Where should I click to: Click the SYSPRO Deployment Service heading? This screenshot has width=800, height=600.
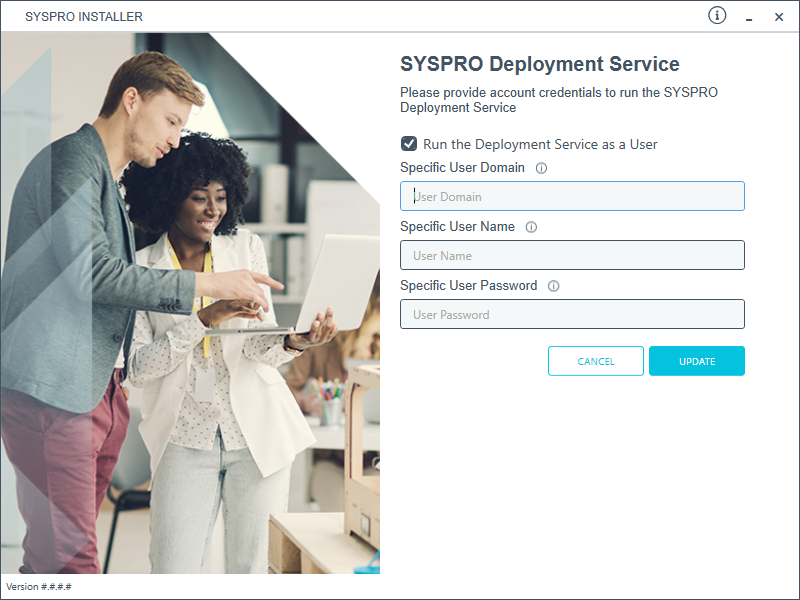pyautogui.click(x=539, y=64)
